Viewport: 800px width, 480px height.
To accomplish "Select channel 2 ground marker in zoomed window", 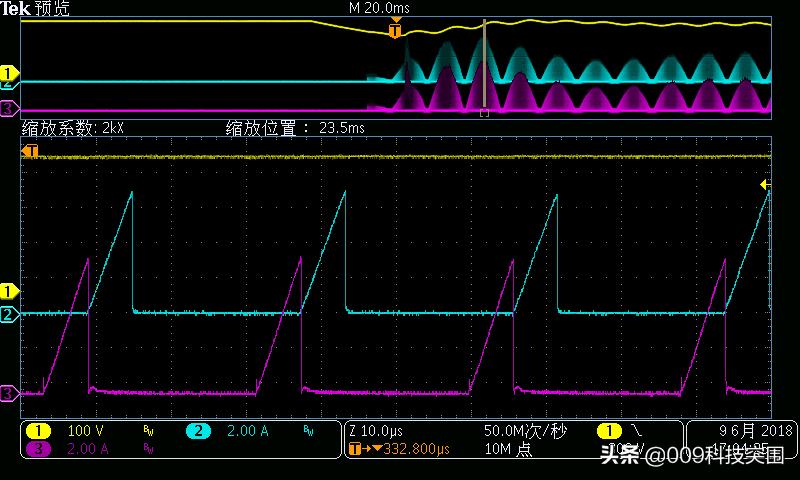I will 9,314.
